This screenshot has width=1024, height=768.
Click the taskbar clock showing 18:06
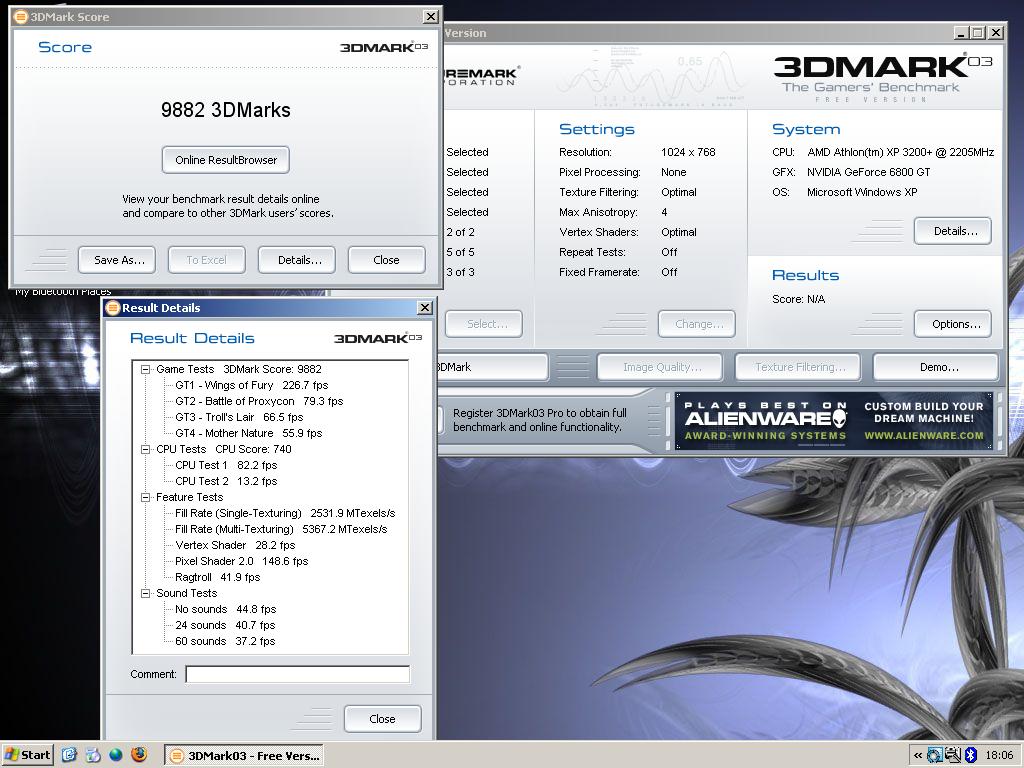click(x=999, y=756)
